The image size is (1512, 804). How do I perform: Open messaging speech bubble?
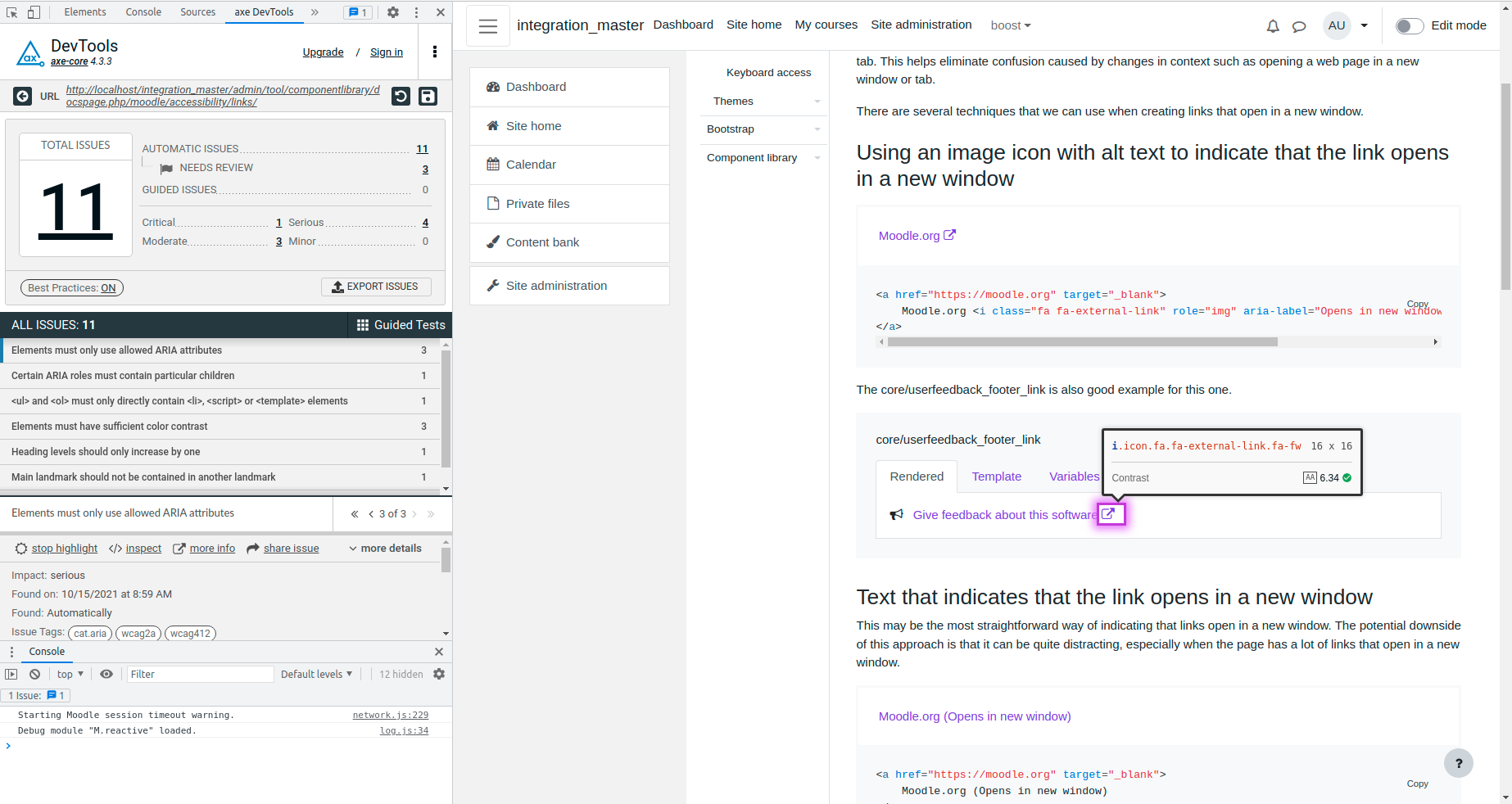click(1299, 26)
